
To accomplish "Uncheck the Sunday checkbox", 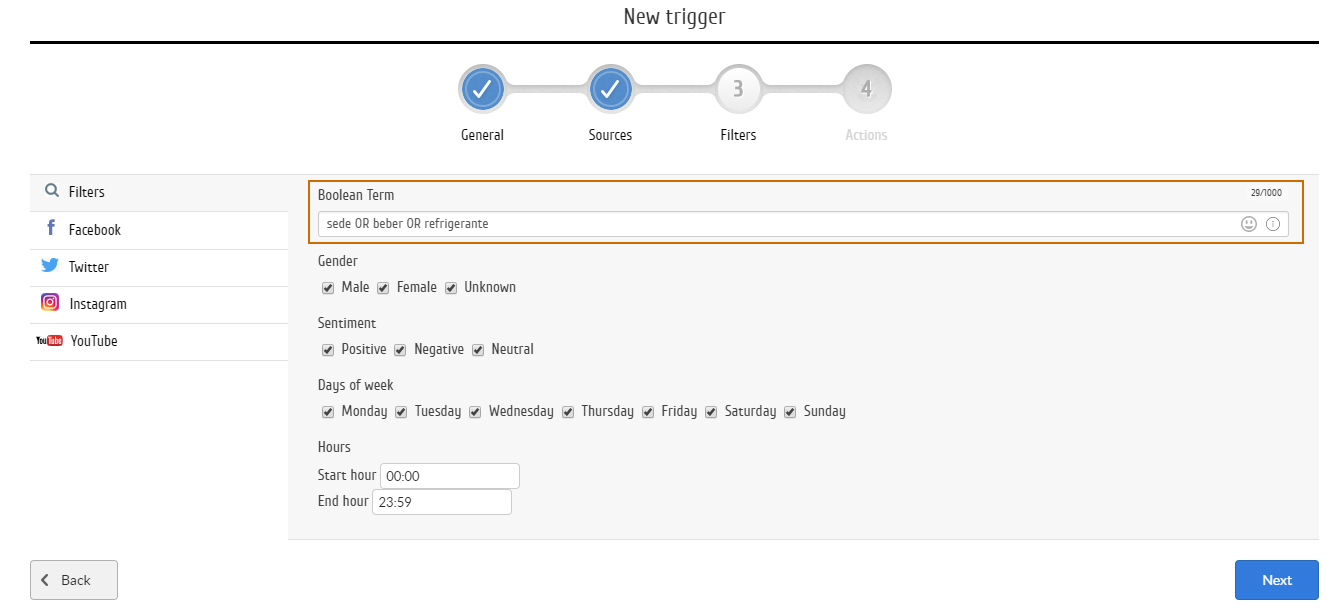I will click(x=790, y=412).
